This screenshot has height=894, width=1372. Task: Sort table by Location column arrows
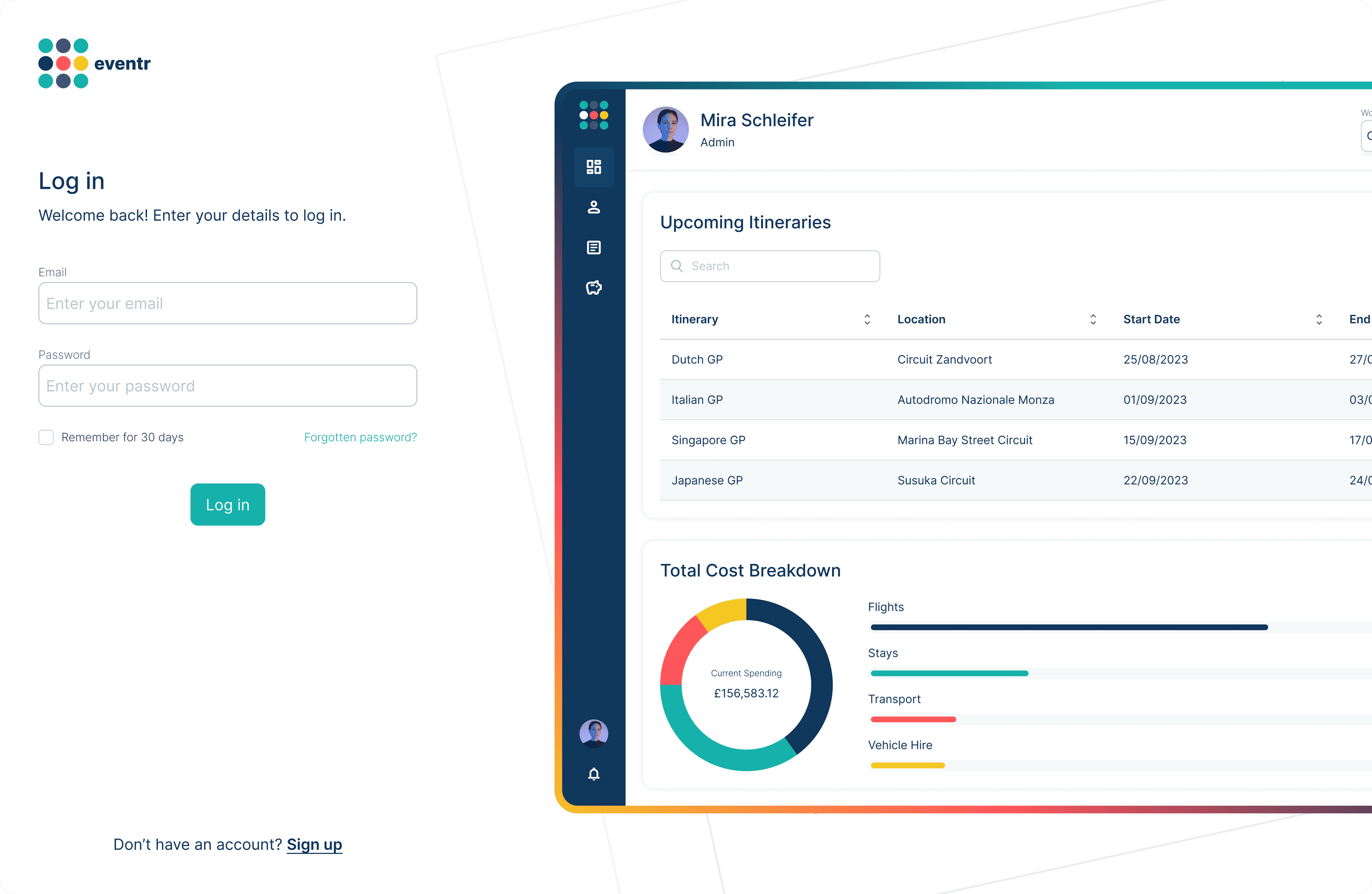click(1092, 319)
